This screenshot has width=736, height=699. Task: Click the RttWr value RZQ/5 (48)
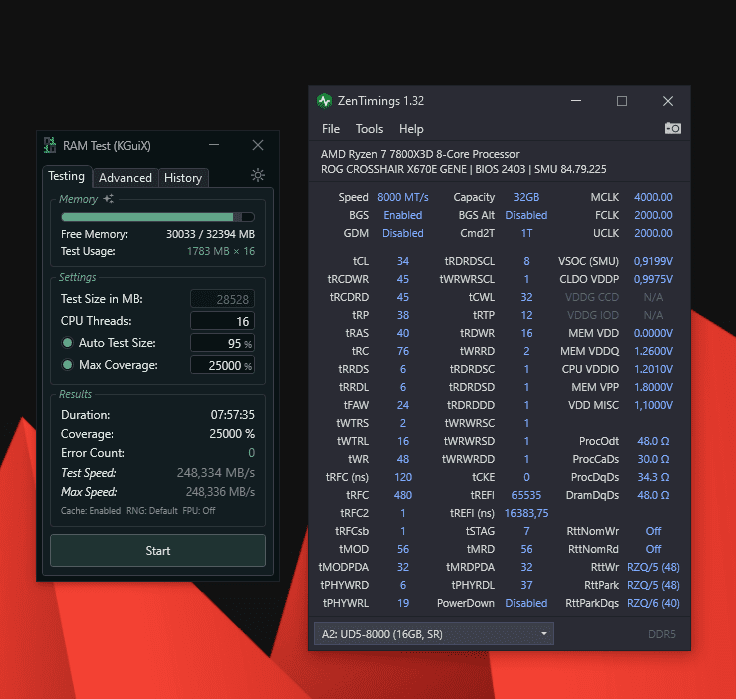click(653, 567)
